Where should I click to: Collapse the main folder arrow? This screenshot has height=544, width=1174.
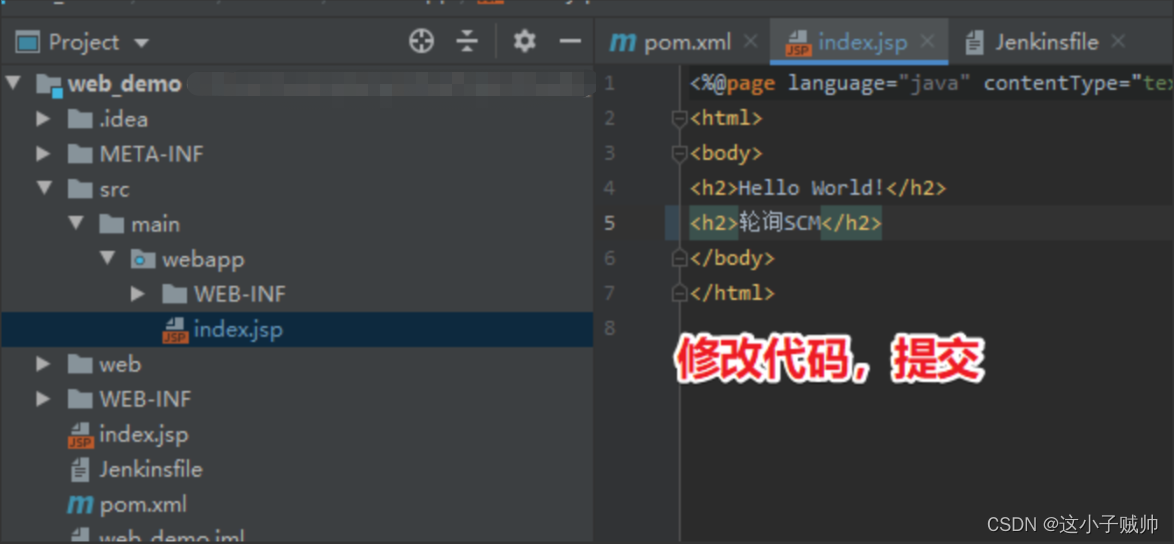point(75,223)
